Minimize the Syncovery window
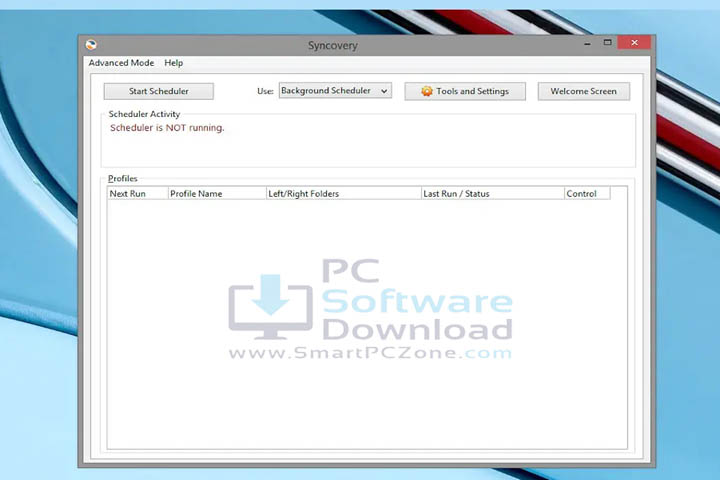Image resolution: width=720 pixels, height=480 pixels. click(587, 44)
